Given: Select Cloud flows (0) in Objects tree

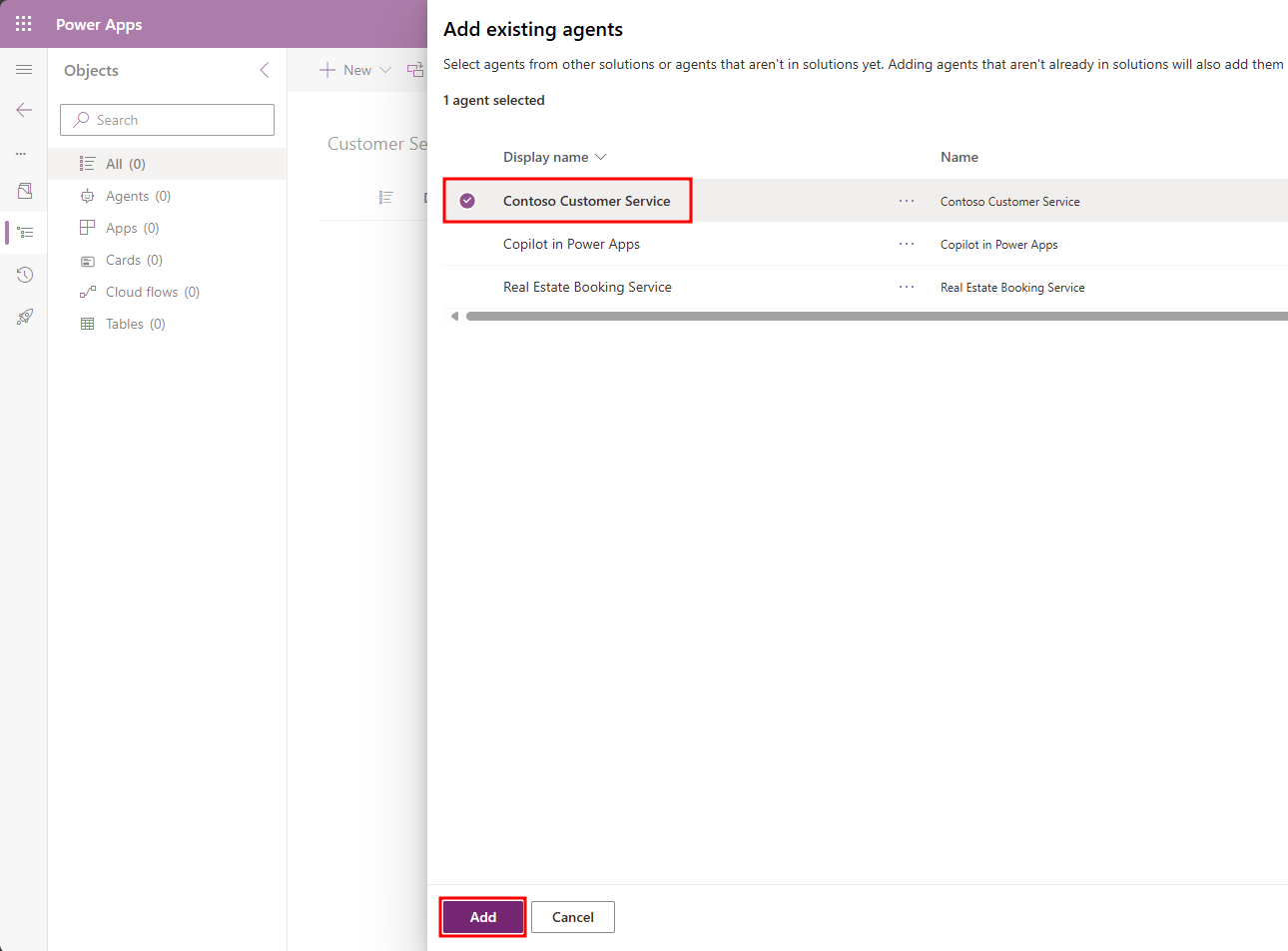Looking at the screenshot, I should tap(153, 292).
